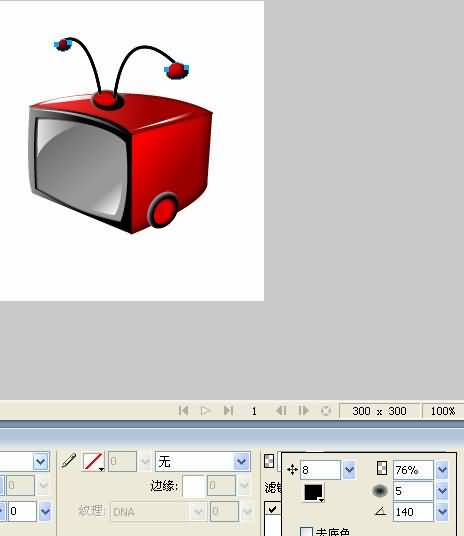Toggle the checked filter item checkmark

pyautogui.click(x=273, y=509)
